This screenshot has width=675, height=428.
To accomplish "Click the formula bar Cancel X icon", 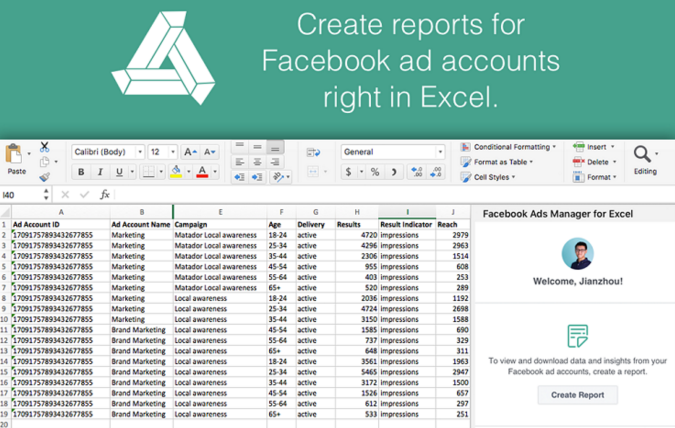I will coord(65,195).
